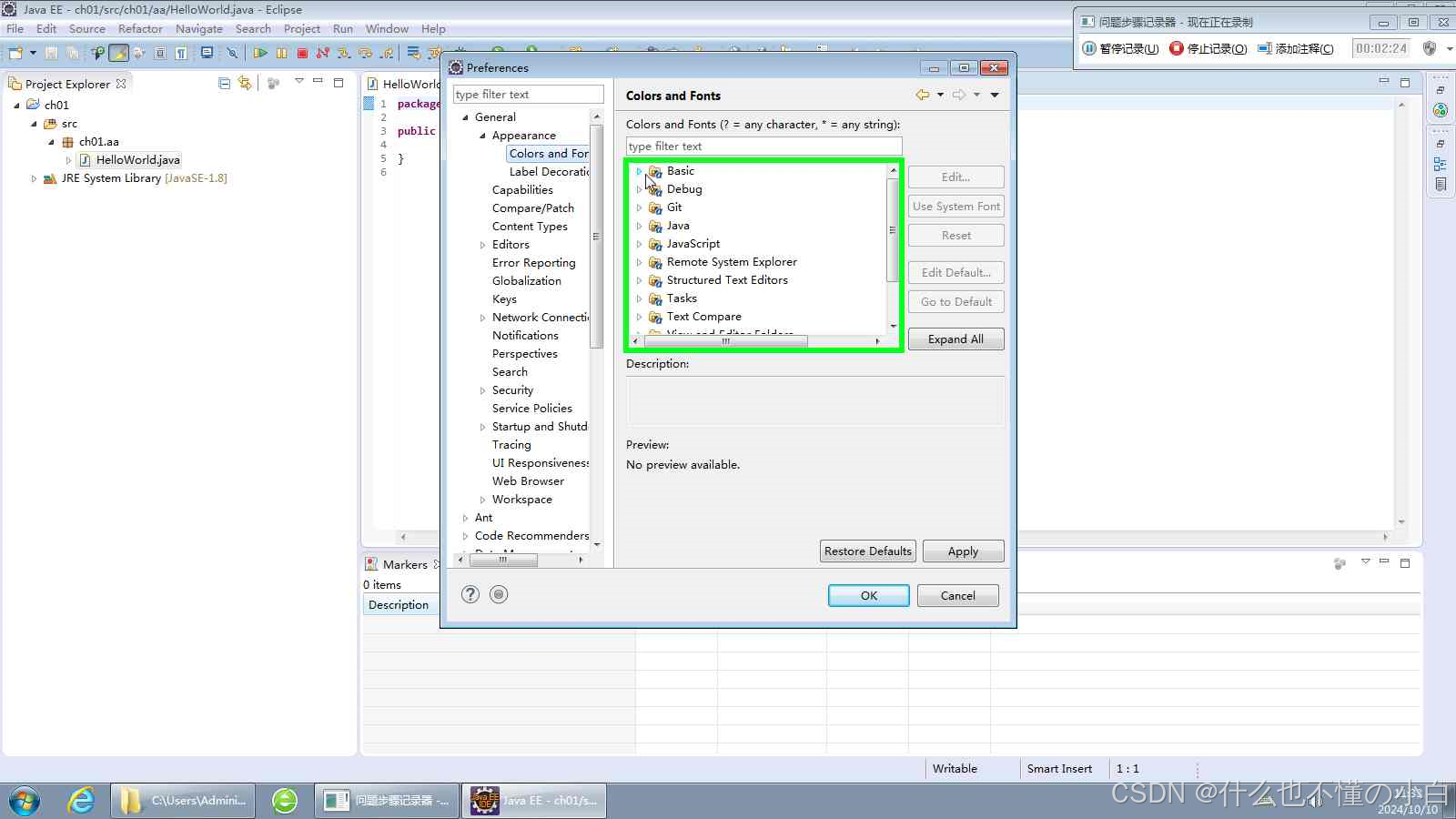Open Internet Explorer from taskbar

tap(82, 801)
